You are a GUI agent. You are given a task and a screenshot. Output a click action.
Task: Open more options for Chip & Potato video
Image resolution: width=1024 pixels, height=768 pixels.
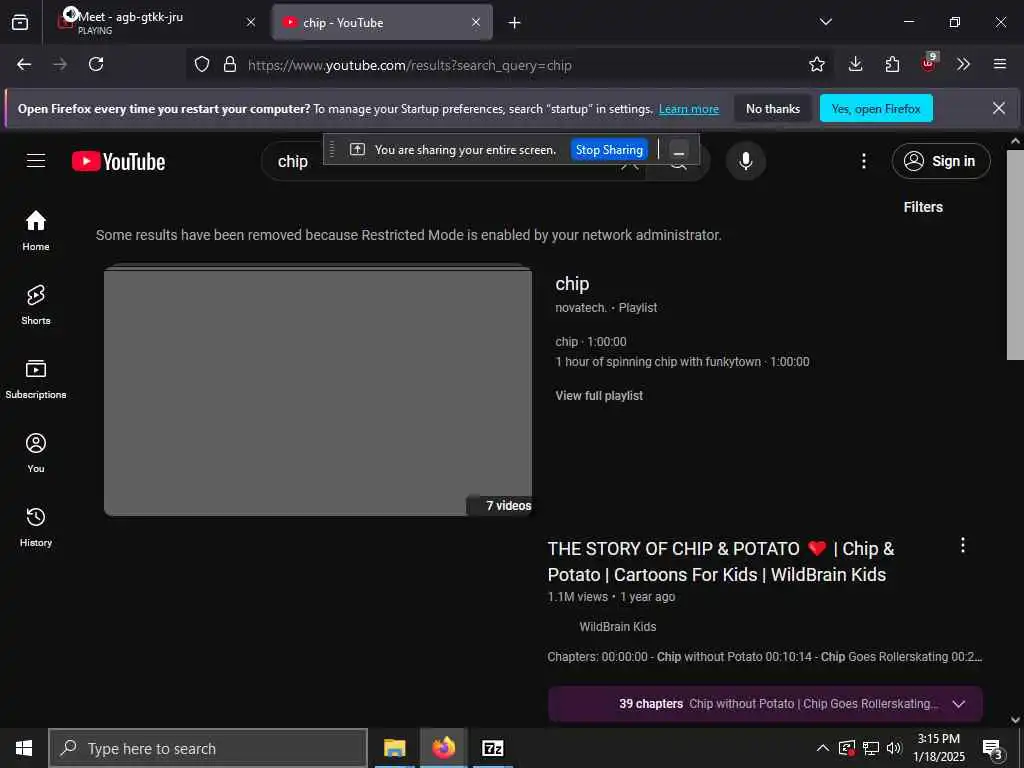coord(962,545)
